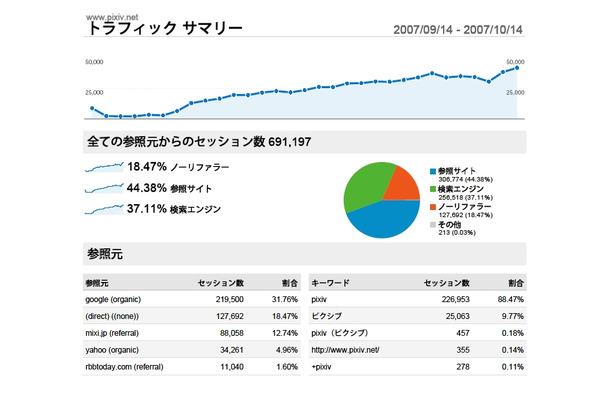Click the 355 sessions value
This screenshot has width=610, height=400.
point(463,350)
